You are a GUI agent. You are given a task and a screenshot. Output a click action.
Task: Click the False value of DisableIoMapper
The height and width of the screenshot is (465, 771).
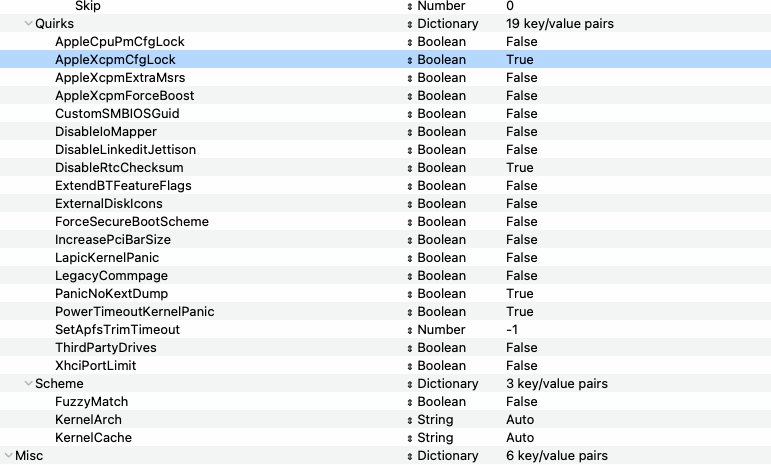[522, 132]
